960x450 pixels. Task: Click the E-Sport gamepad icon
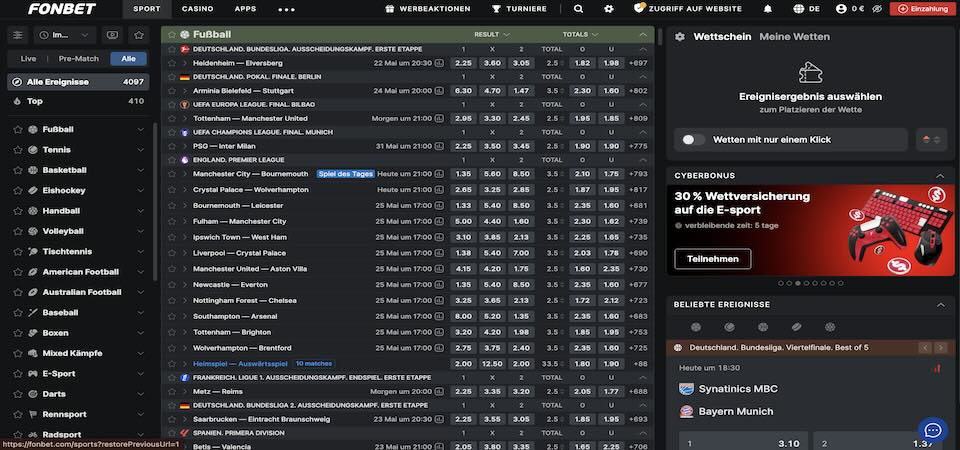click(x=33, y=373)
